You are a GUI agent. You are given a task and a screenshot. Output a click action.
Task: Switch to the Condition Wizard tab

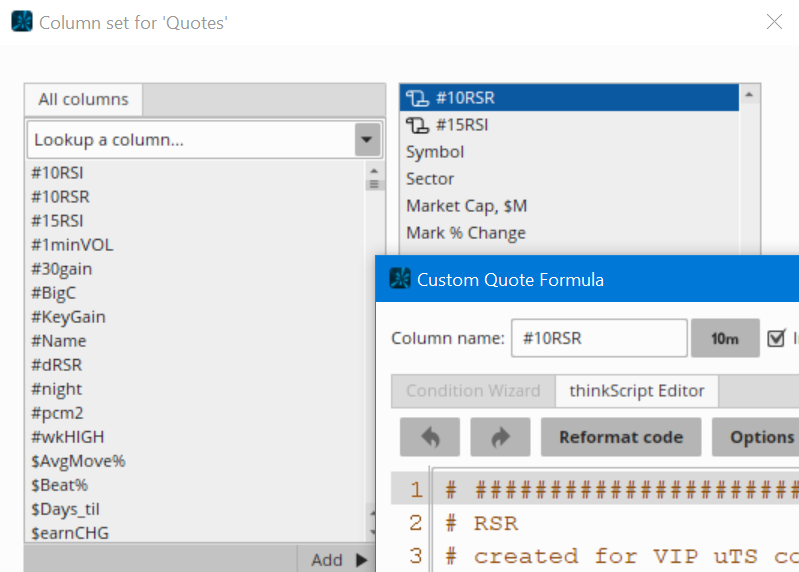pyautogui.click(x=473, y=391)
